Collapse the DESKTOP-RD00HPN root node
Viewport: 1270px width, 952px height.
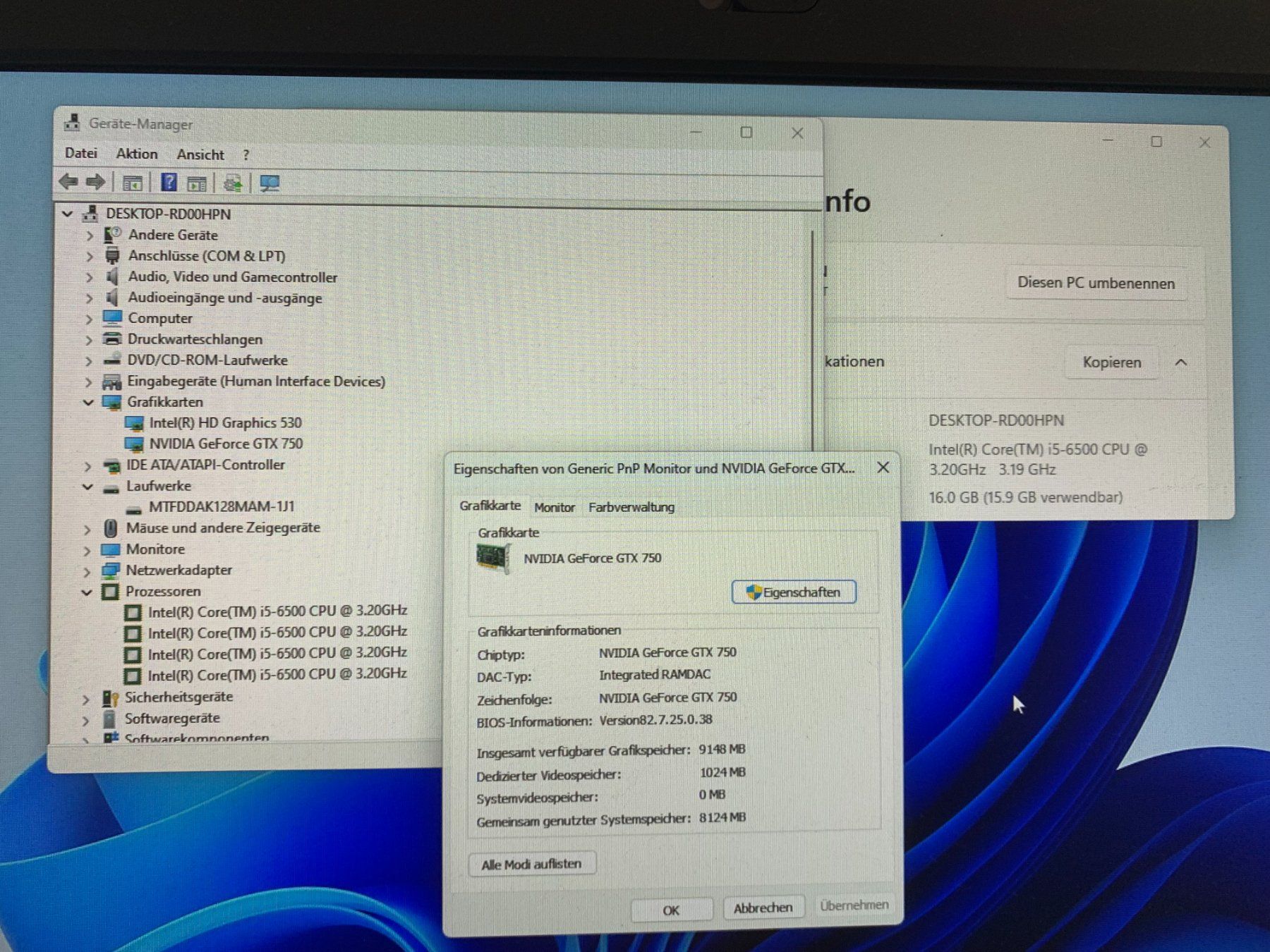[68, 213]
